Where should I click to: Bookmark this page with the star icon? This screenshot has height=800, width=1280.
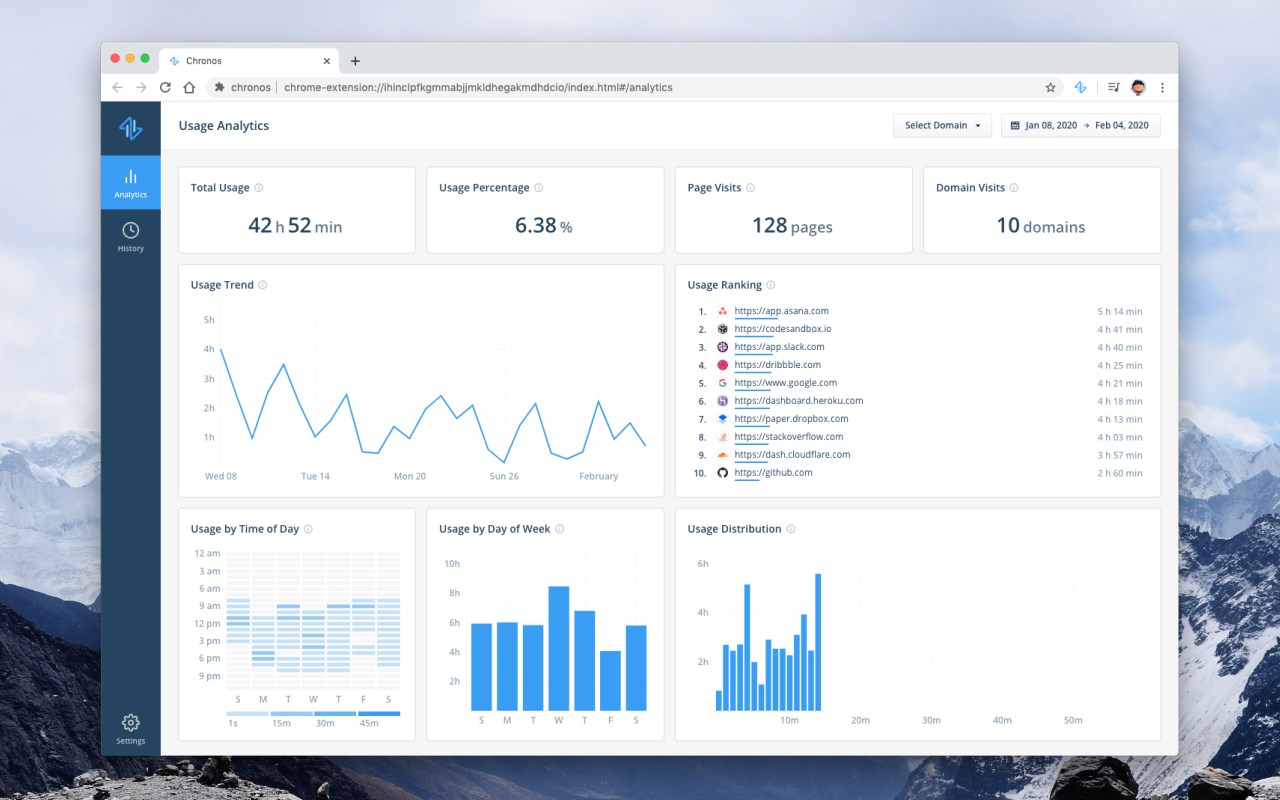pyautogui.click(x=1050, y=87)
